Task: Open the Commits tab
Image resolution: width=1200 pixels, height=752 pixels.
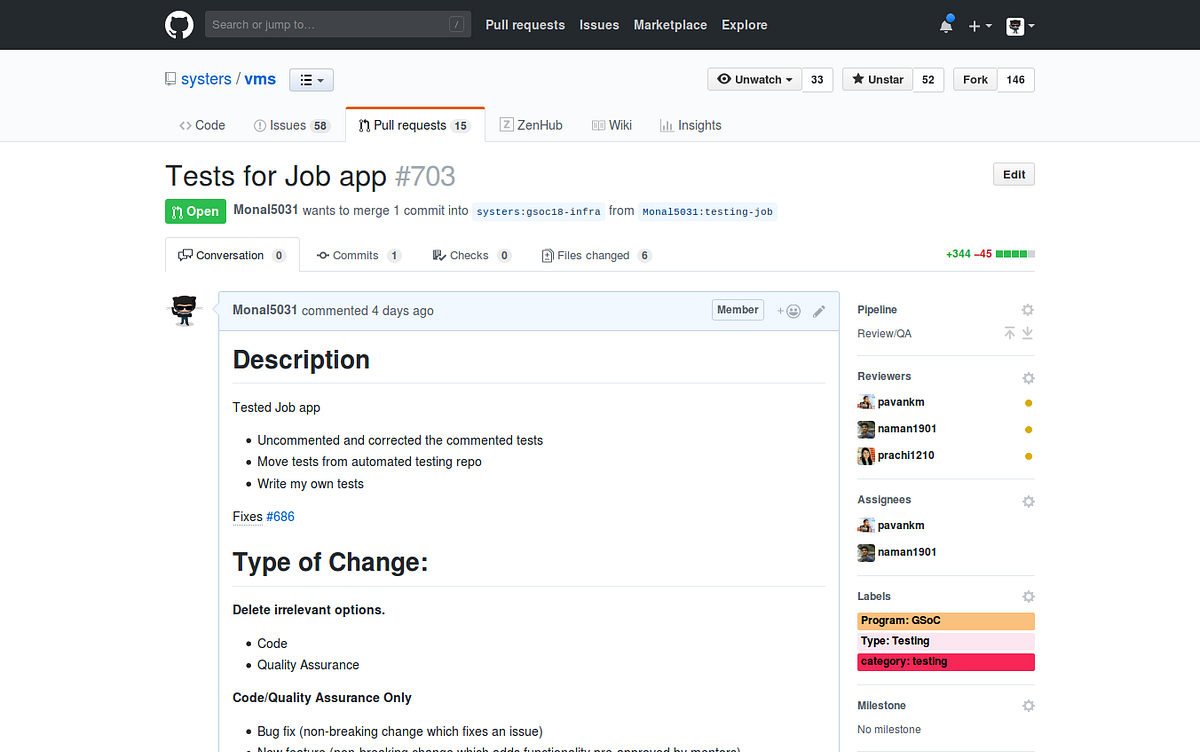Action: tap(358, 256)
